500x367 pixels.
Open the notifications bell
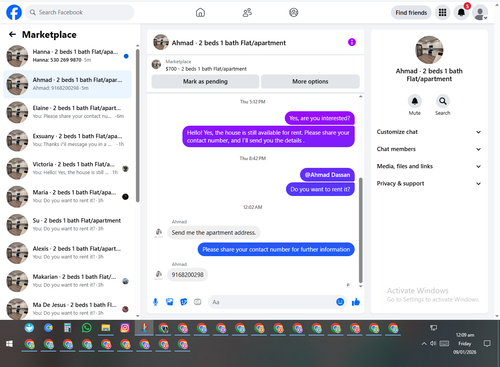click(461, 13)
